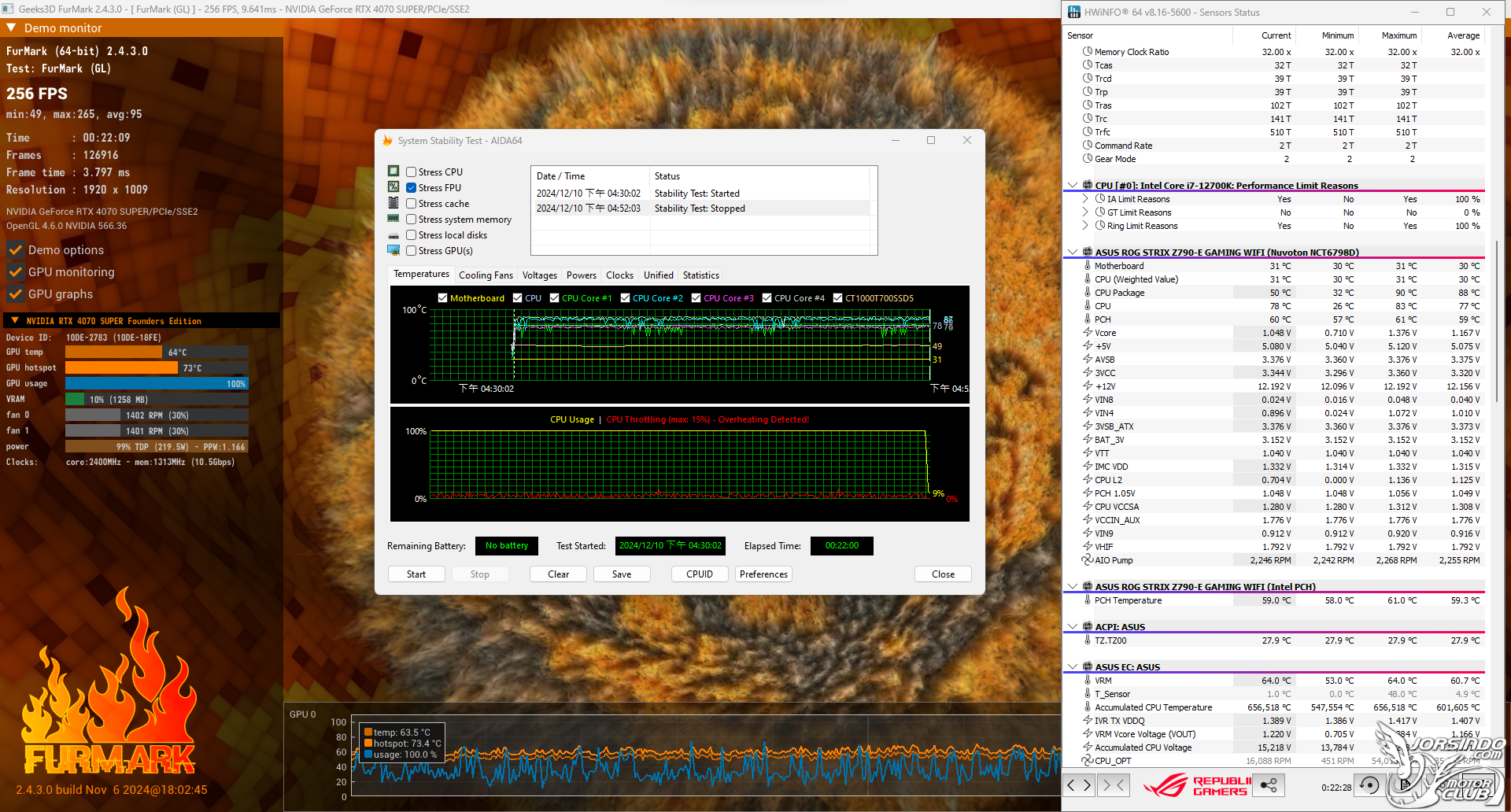Collapse the Demo monitor panel in FurMark
Screen dimensions: 1511x812
pyautogui.click(x=11, y=28)
